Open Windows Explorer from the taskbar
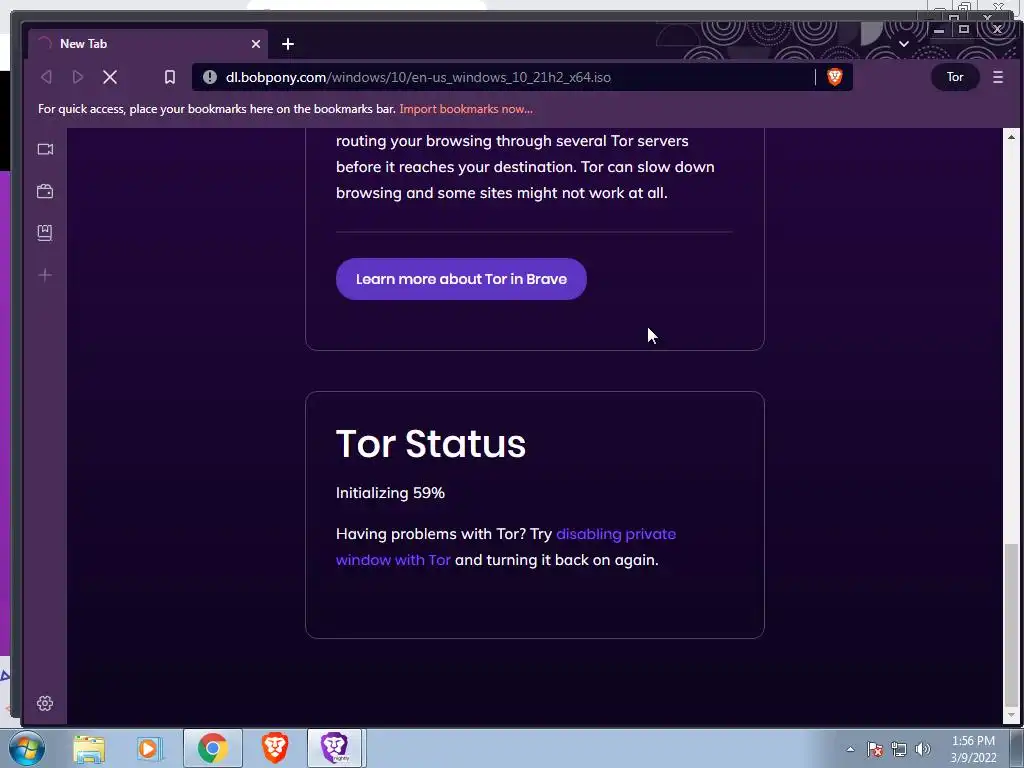 [89, 748]
